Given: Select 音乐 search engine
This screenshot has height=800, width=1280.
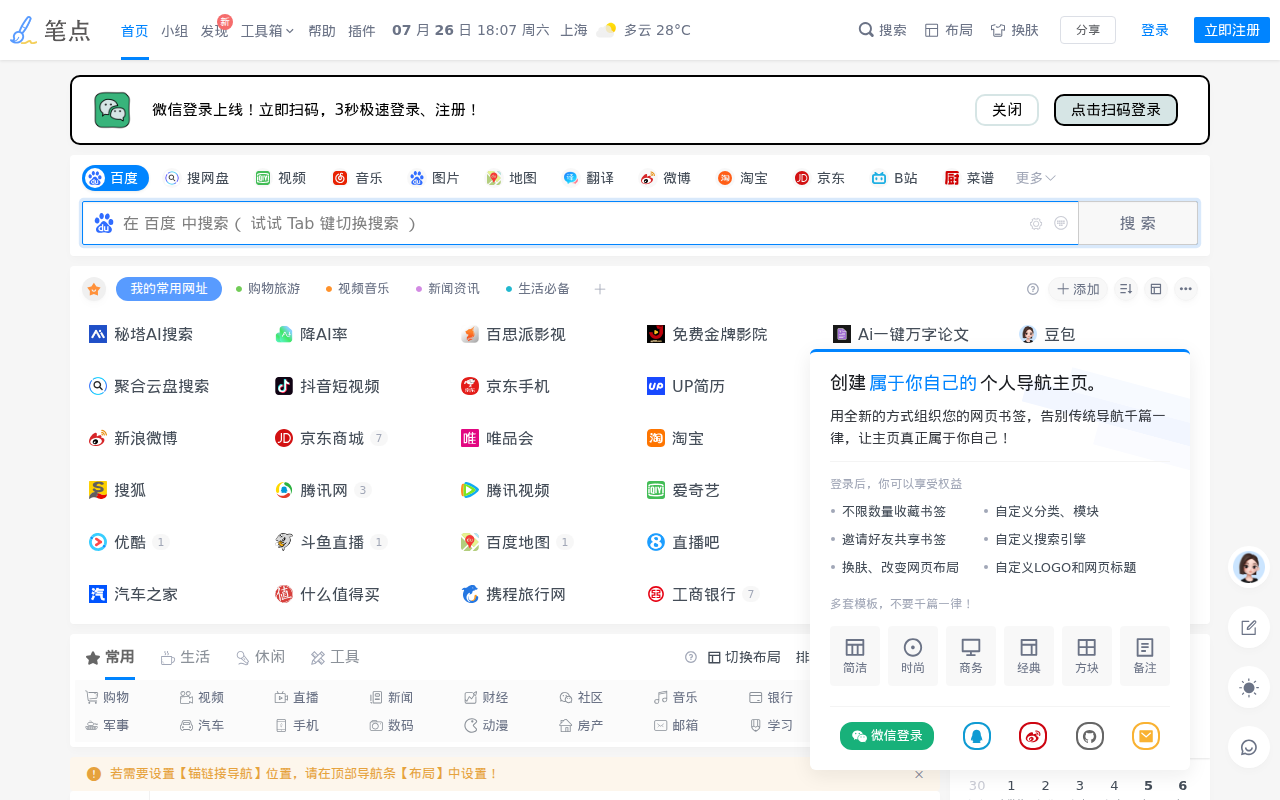Looking at the screenshot, I should [358, 178].
